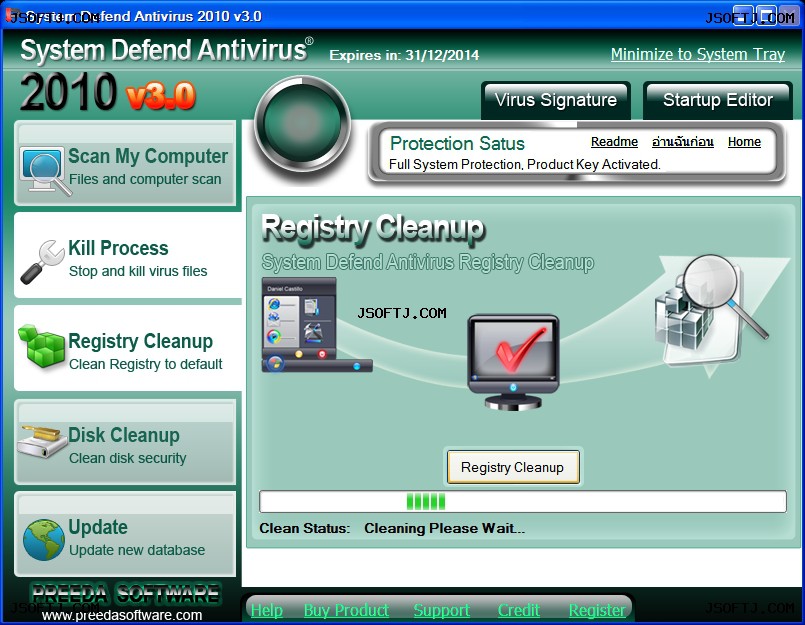
Task: Click the 'Registry Cleanup' panel heading
Action: [x=373, y=228]
